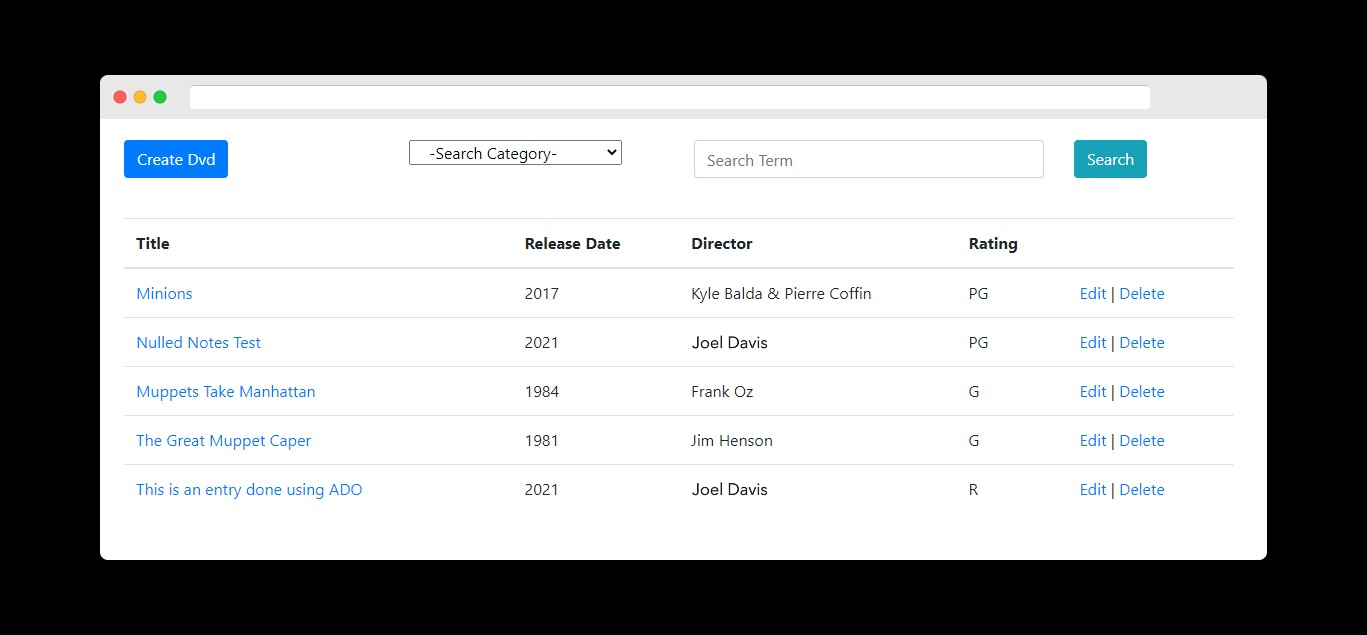Select the G rating in Muppets Take Manhattan row
This screenshot has height=635, width=1367.
pyautogui.click(x=974, y=391)
